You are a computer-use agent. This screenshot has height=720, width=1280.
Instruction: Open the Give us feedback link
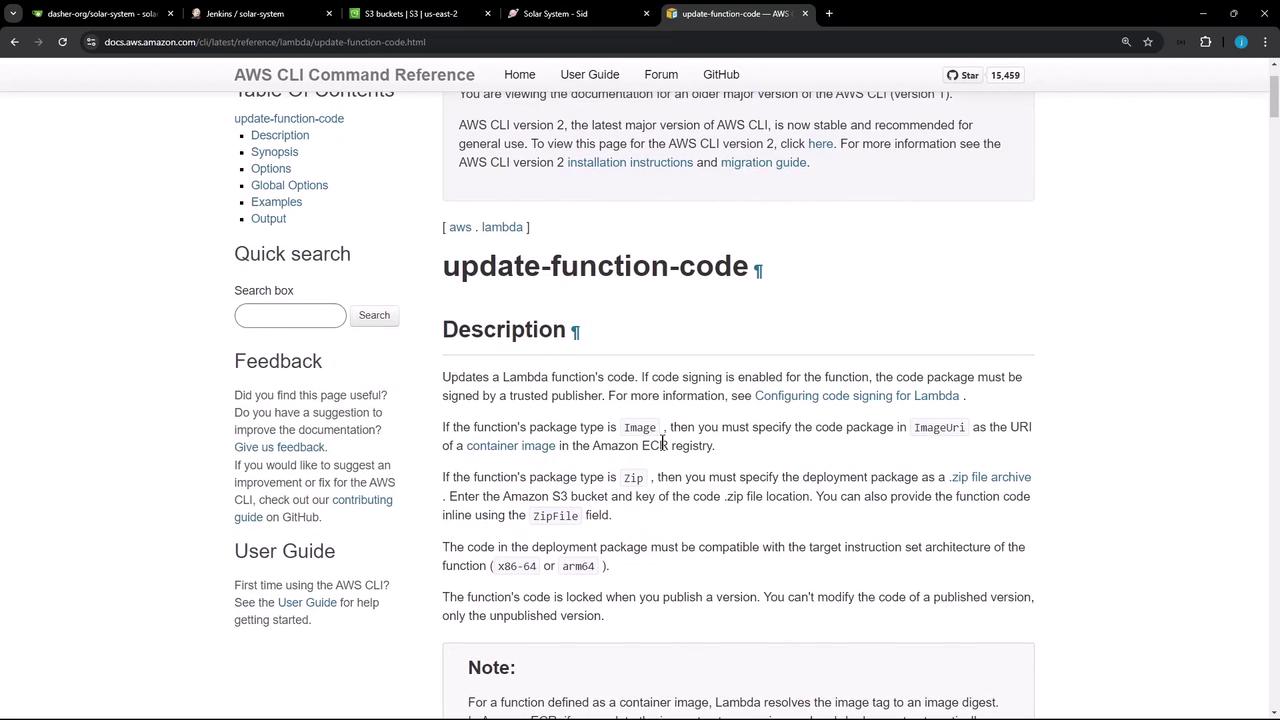click(279, 447)
